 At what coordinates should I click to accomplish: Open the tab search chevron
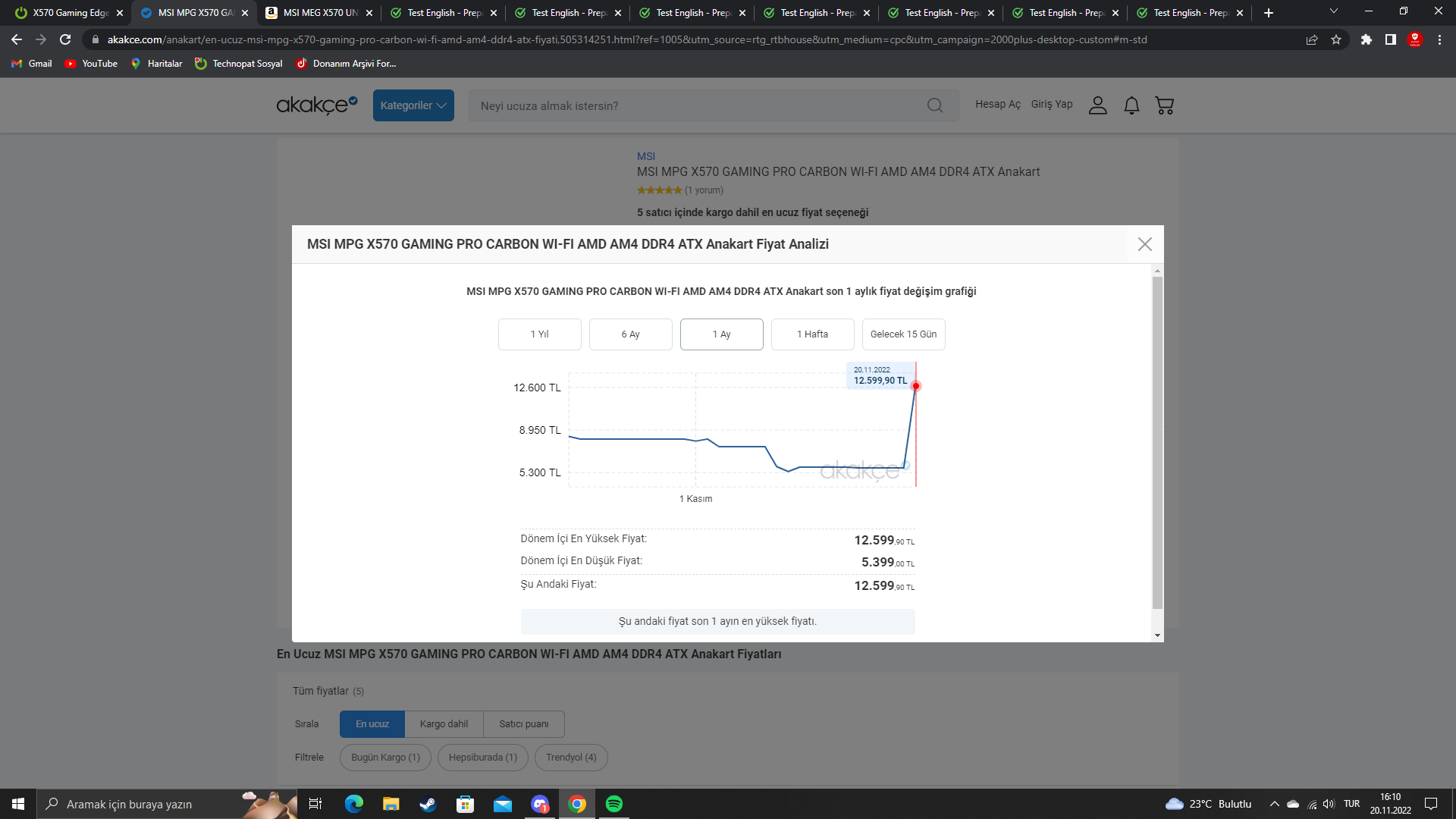[x=1333, y=12]
